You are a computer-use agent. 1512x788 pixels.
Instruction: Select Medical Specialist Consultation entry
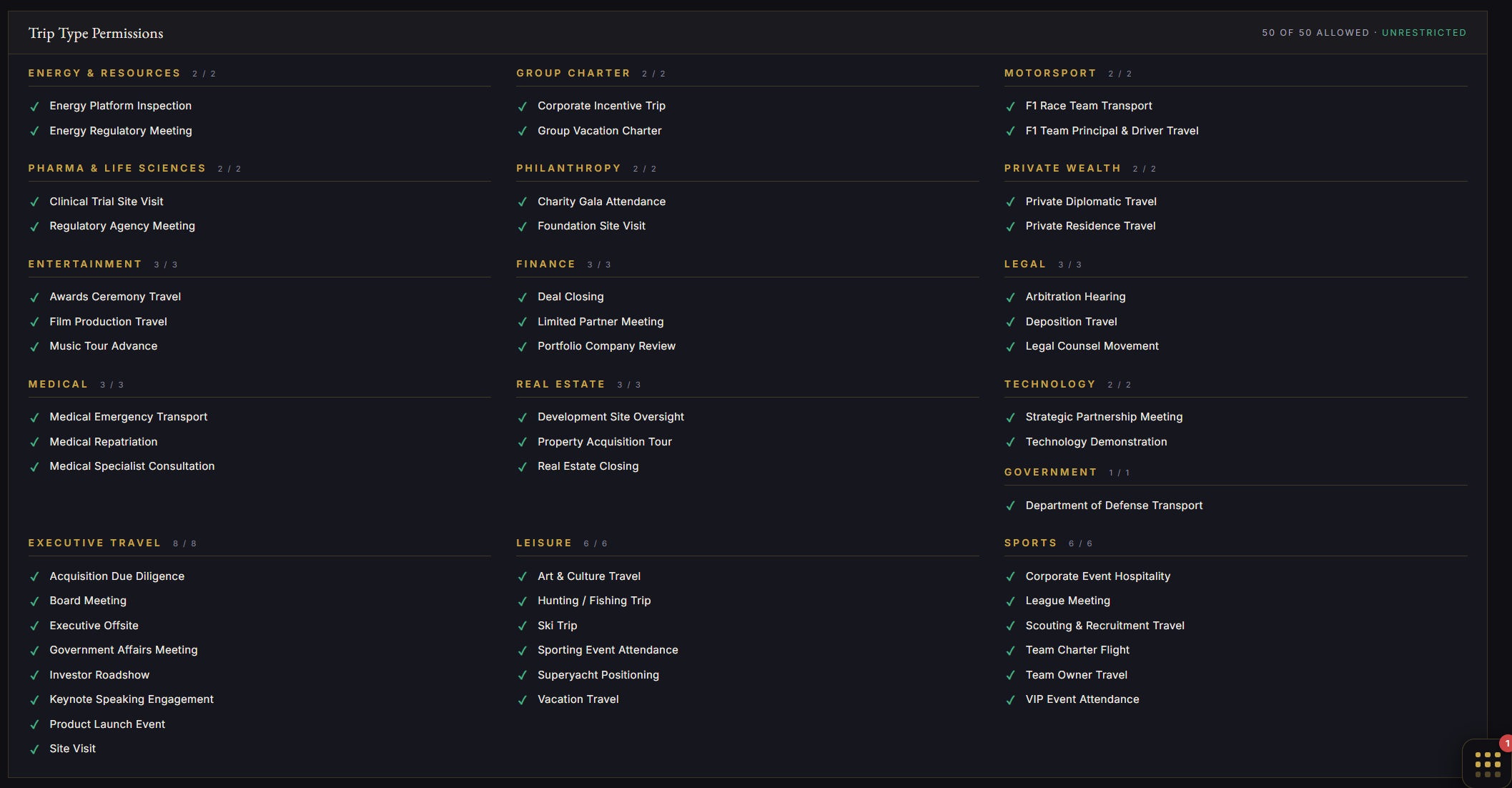click(132, 466)
